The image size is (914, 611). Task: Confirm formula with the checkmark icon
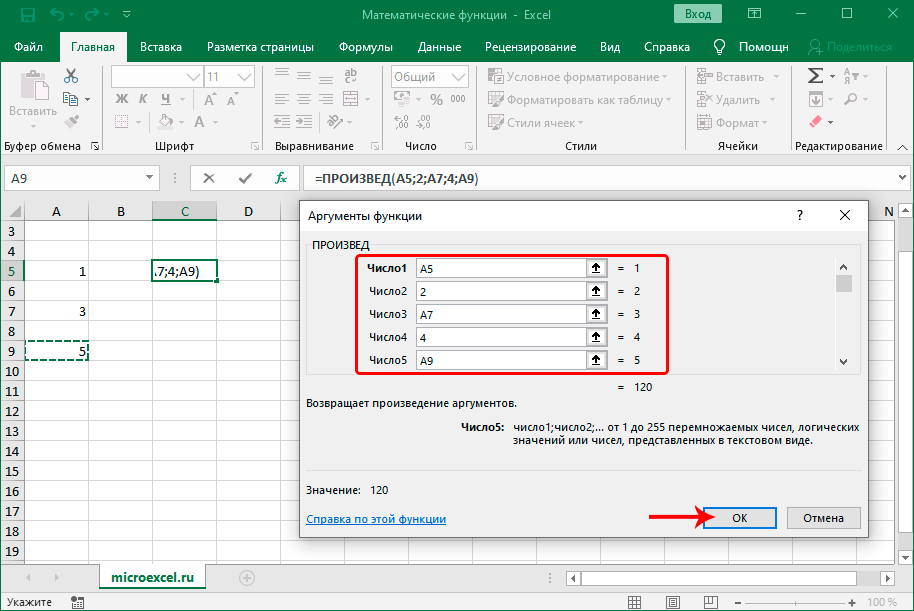click(245, 178)
